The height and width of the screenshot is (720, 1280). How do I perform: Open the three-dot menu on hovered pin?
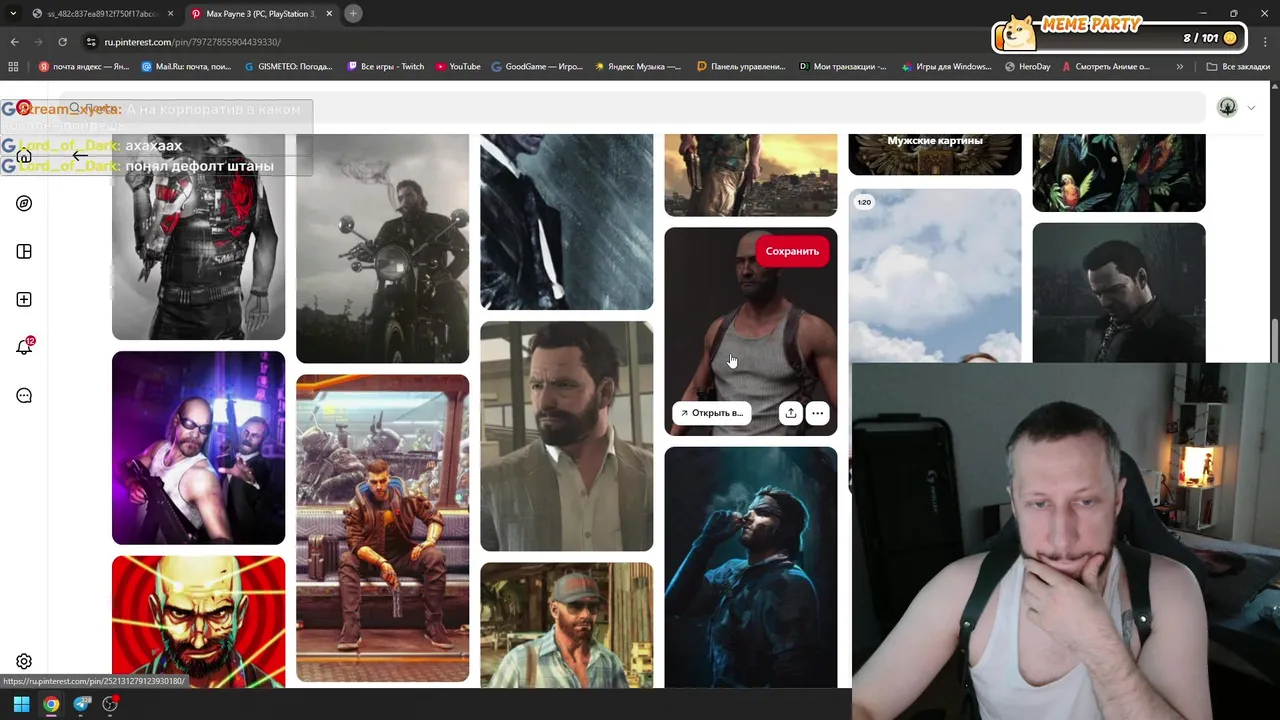point(817,413)
